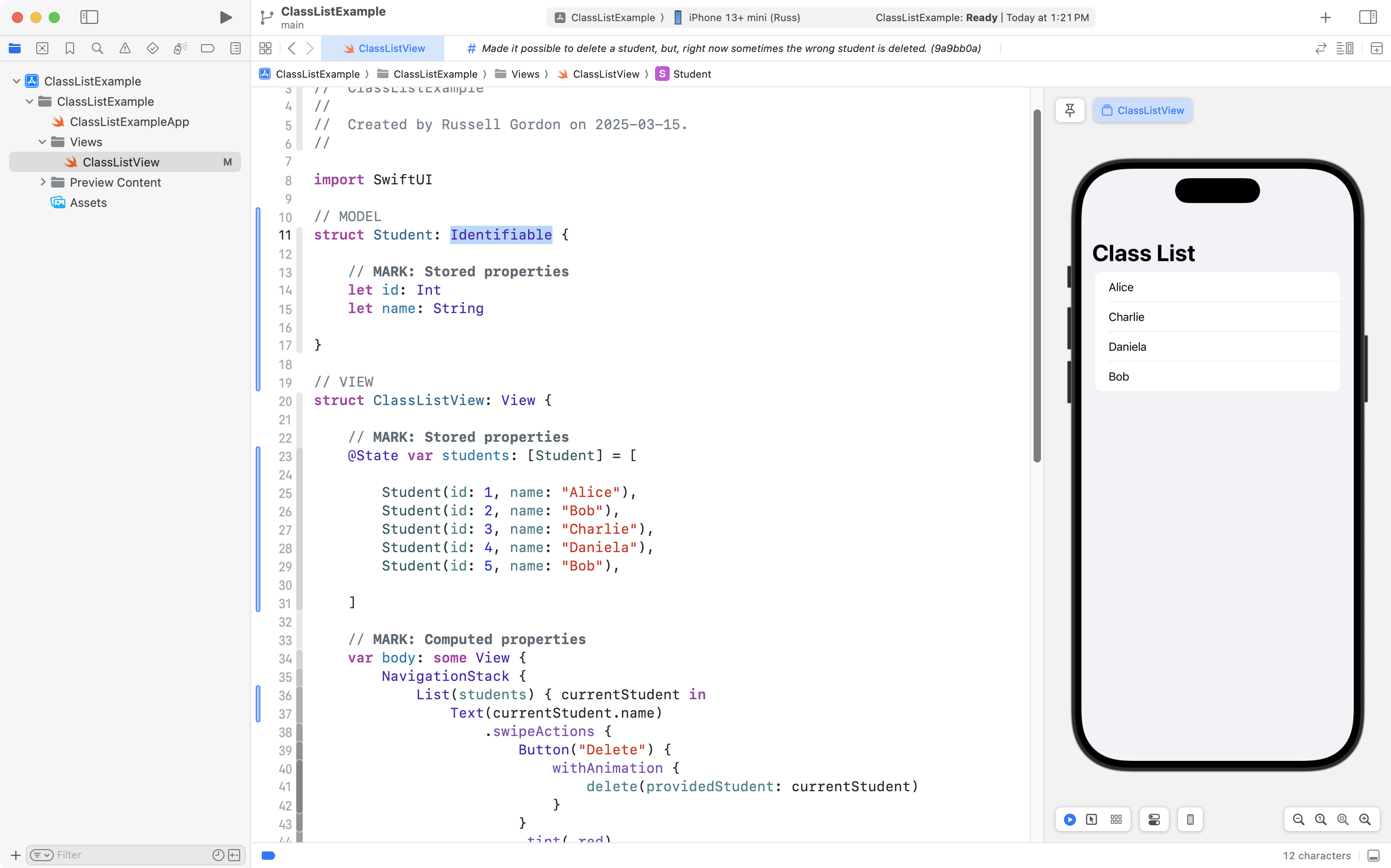Click the Run (play) button in toolbar
Screen dimensions: 1391x868
(x=226, y=17)
